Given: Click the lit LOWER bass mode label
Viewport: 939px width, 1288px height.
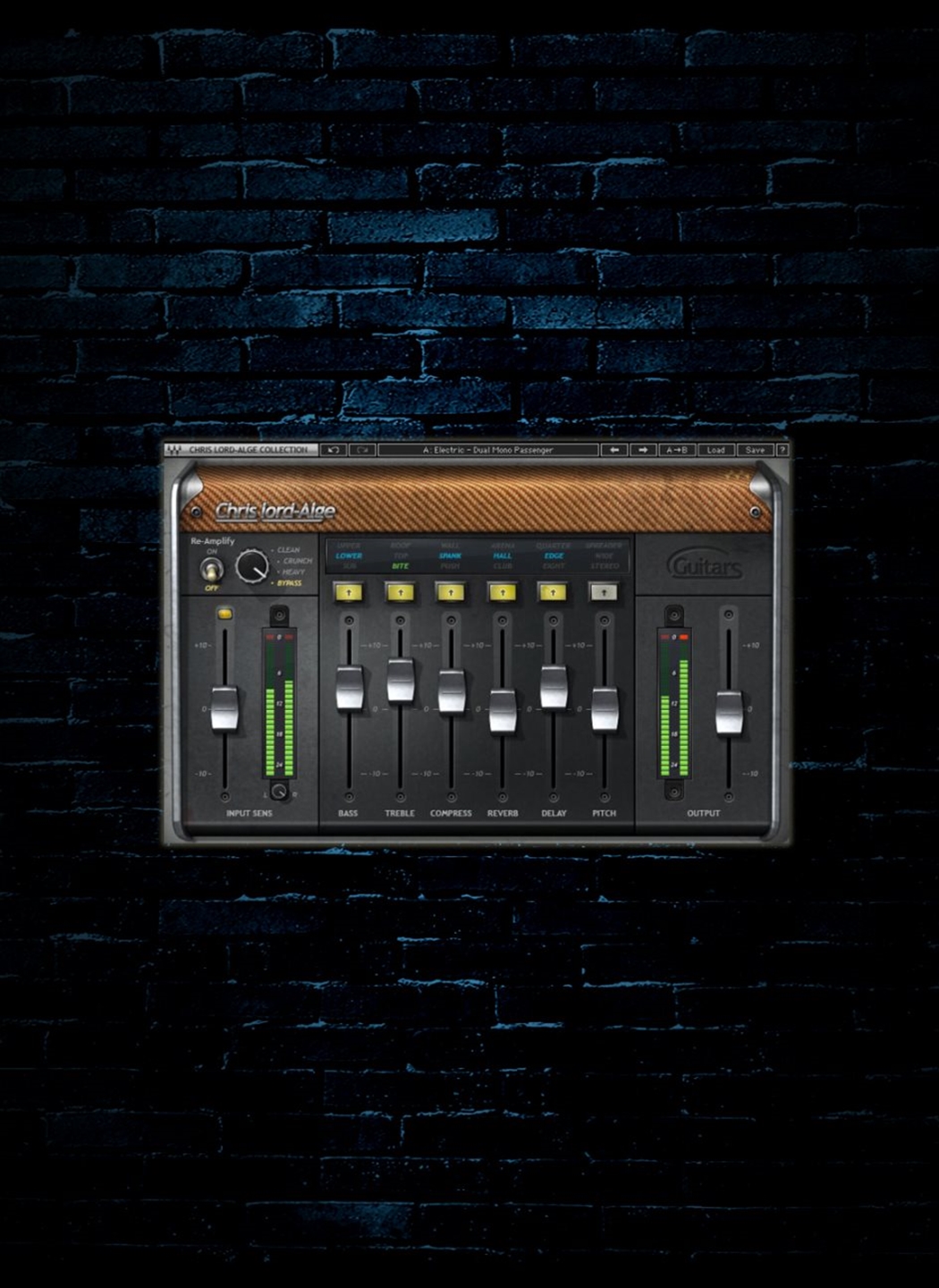Looking at the screenshot, I should tap(349, 555).
